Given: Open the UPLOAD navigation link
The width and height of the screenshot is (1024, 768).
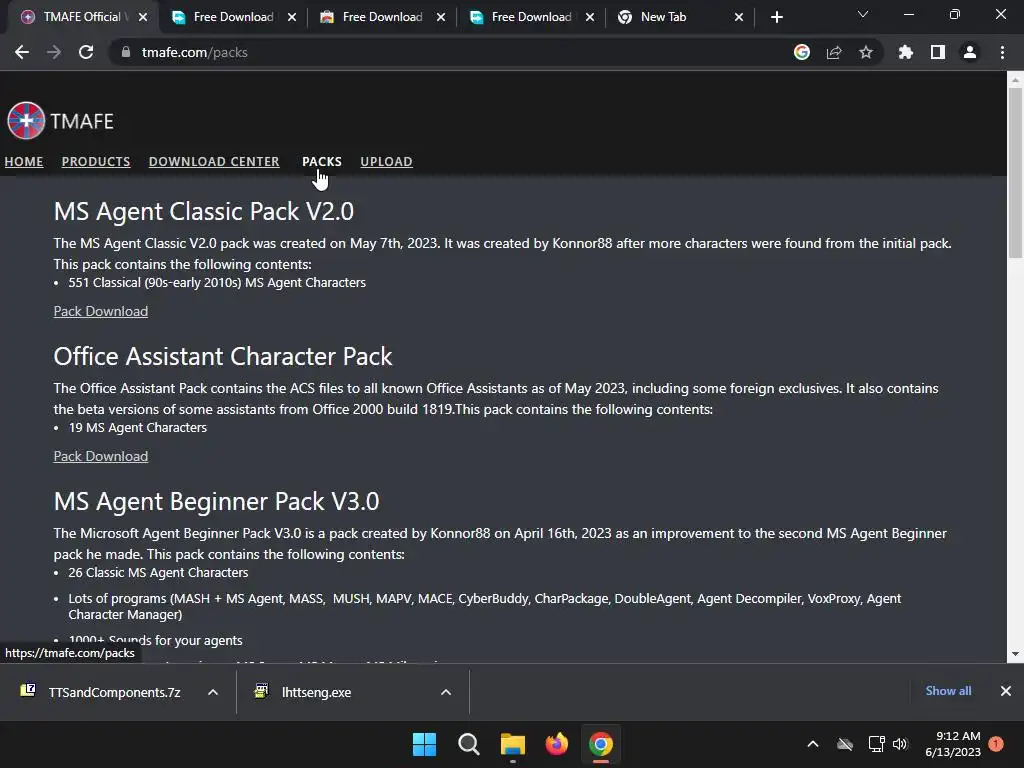Looking at the screenshot, I should (x=387, y=161).
